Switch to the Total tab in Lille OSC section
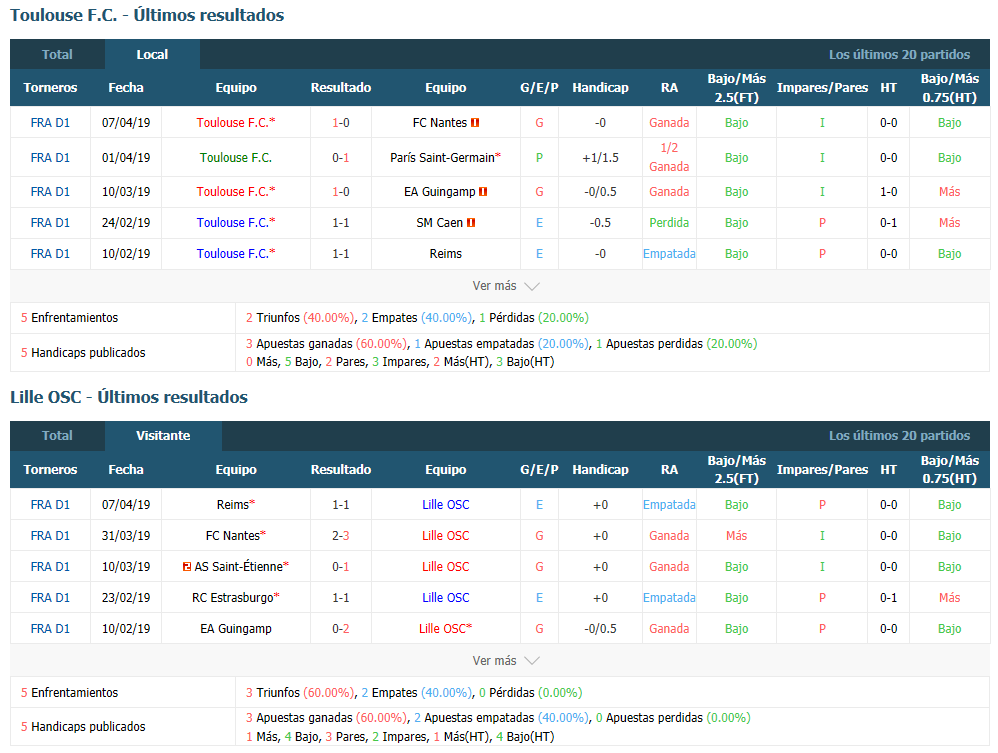Screen dimensions: 998x753 point(57,436)
